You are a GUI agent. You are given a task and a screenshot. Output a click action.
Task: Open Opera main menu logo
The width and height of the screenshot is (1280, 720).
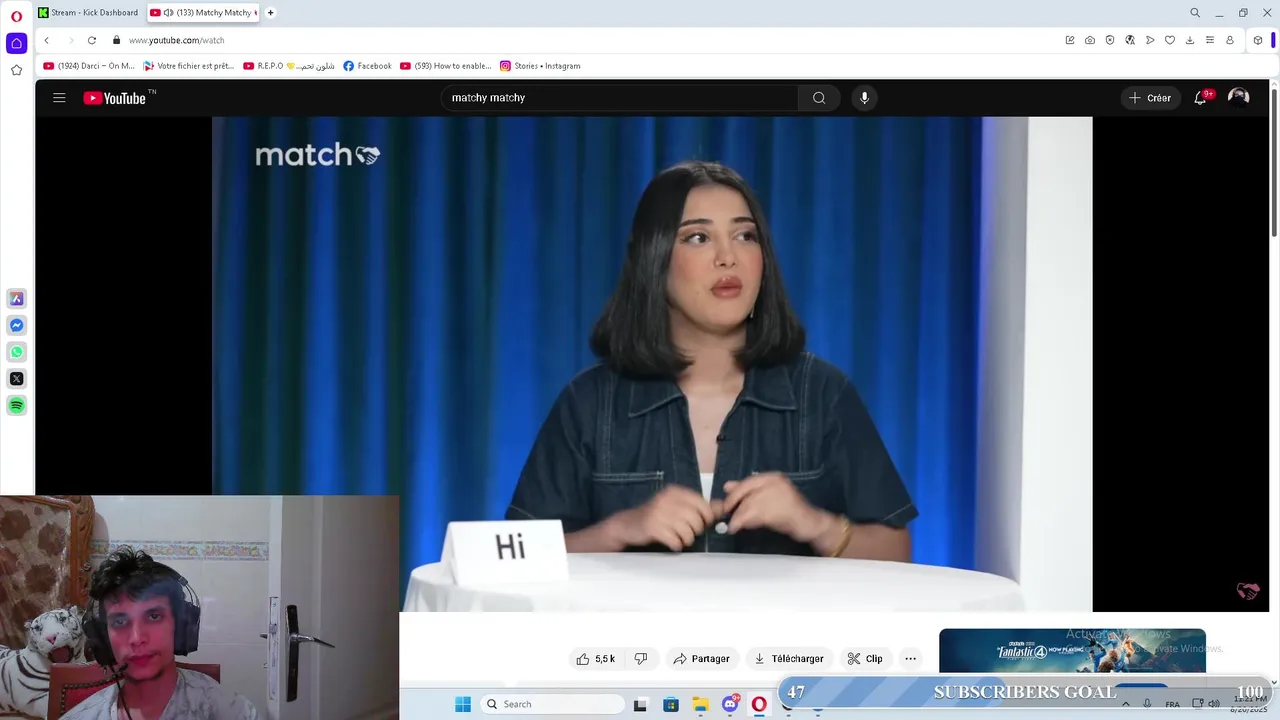point(16,16)
